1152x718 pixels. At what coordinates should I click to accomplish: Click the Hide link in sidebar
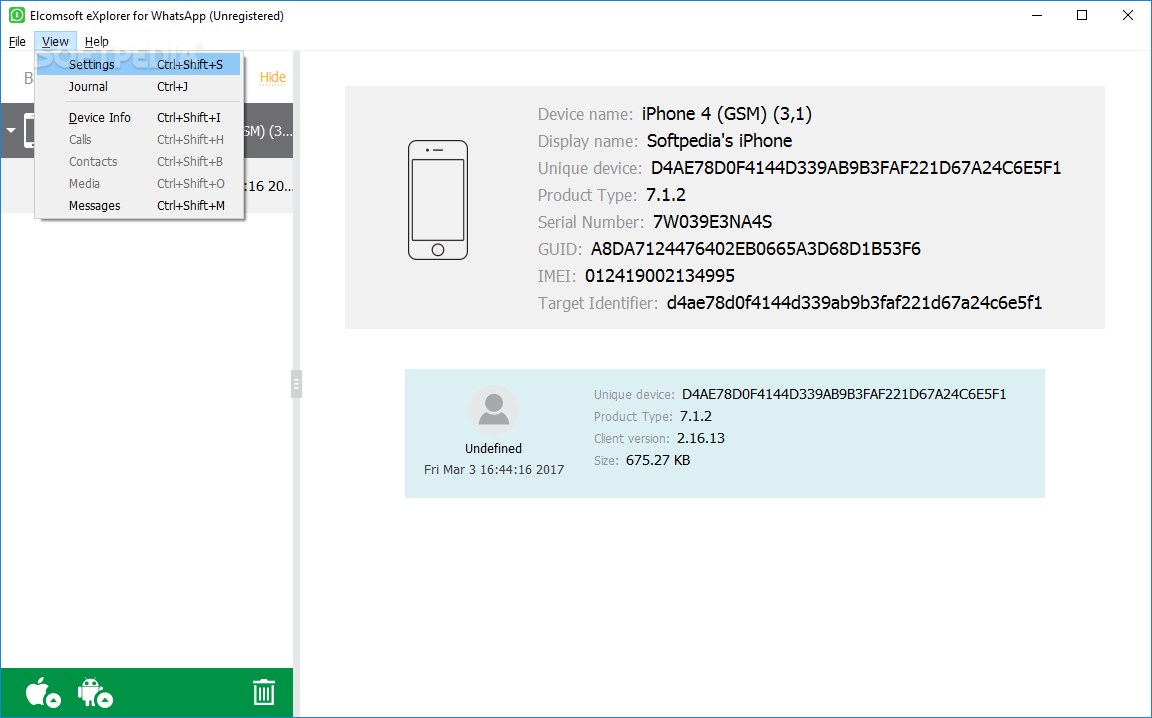click(273, 77)
